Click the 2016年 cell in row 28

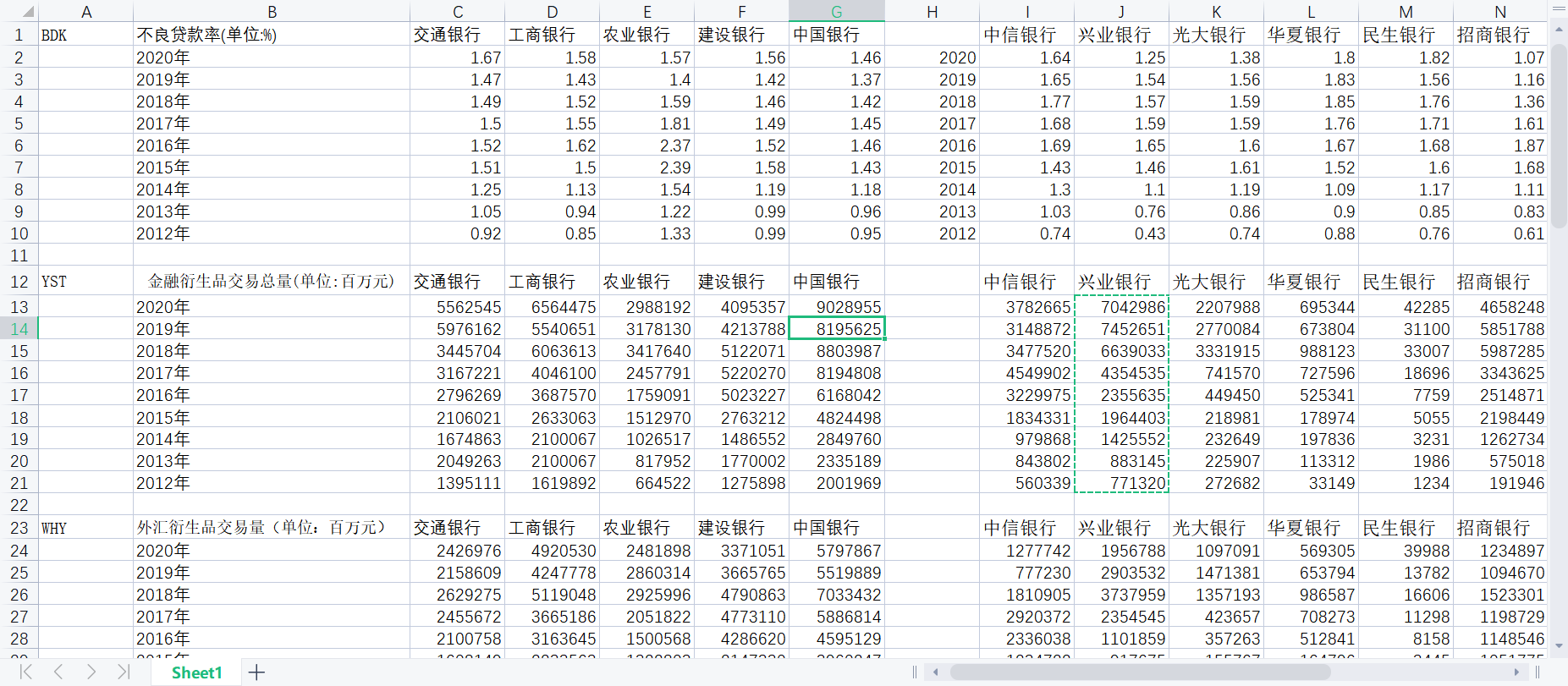click(x=272, y=639)
